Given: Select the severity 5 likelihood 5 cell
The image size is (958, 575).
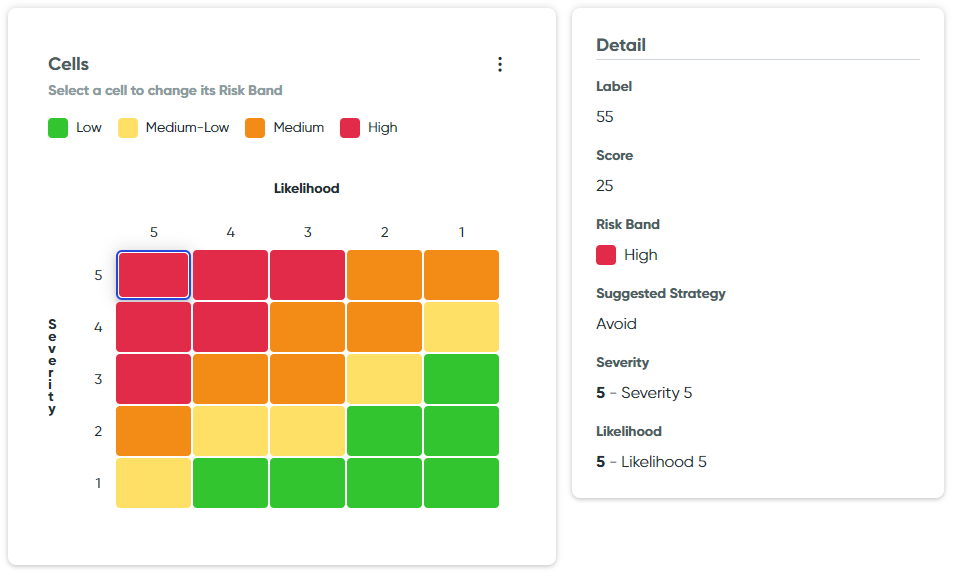Looking at the screenshot, I should [x=153, y=275].
